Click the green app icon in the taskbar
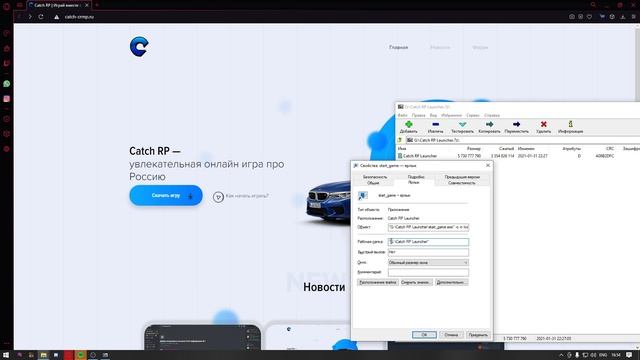This screenshot has height=360, width=640. coord(80,355)
